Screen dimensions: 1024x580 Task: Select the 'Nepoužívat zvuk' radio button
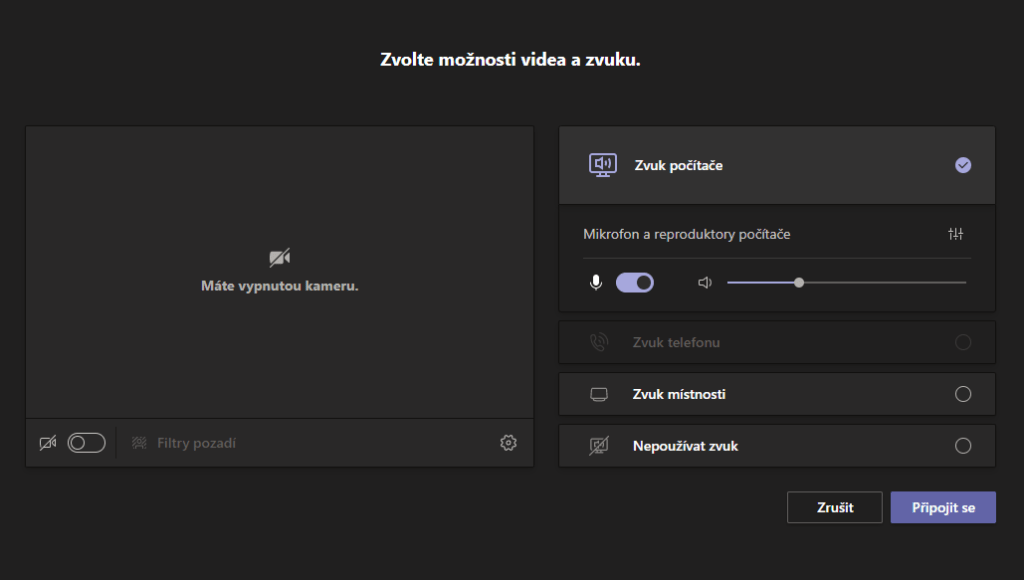click(963, 446)
